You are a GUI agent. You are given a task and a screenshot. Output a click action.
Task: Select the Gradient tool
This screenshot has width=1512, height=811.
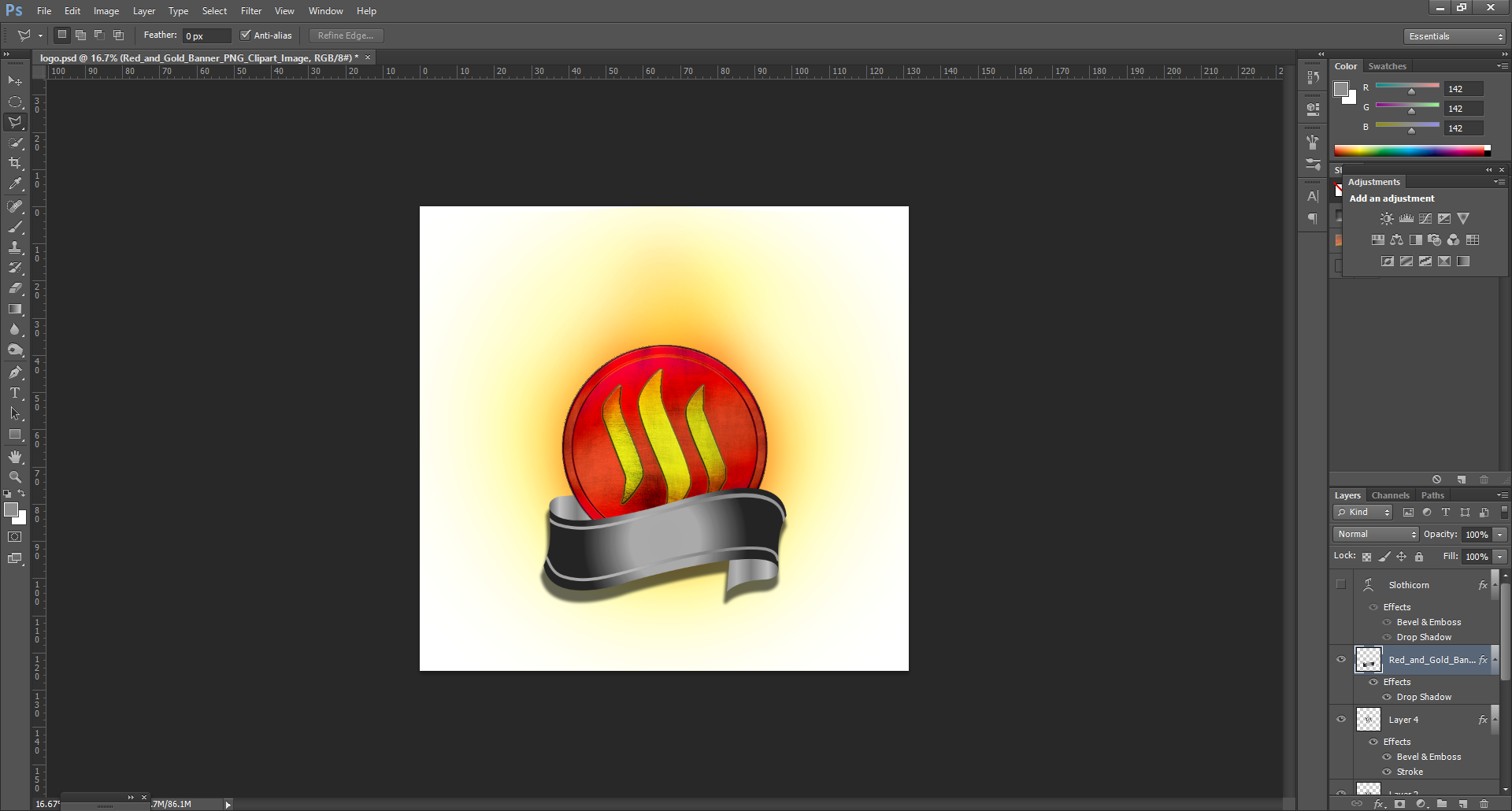[15, 309]
